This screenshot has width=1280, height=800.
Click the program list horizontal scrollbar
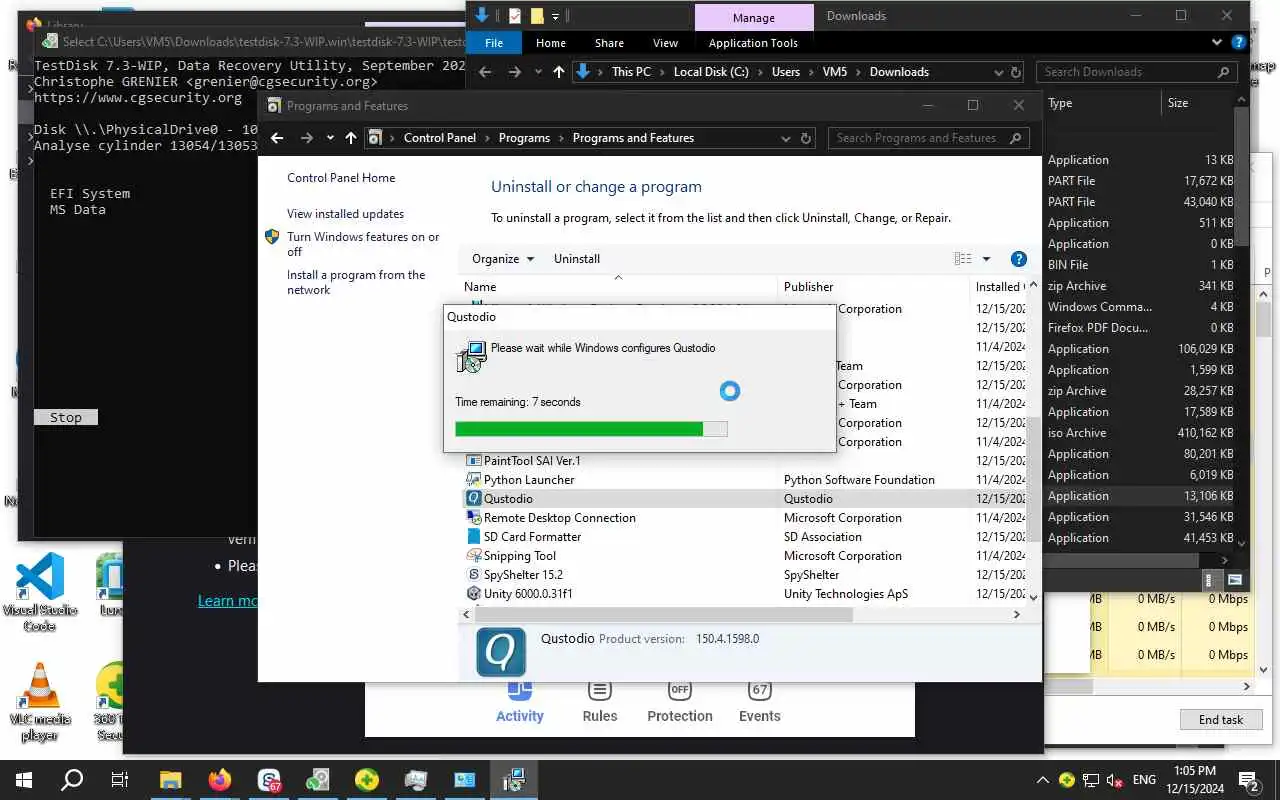pyautogui.click(x=665, y=614)
